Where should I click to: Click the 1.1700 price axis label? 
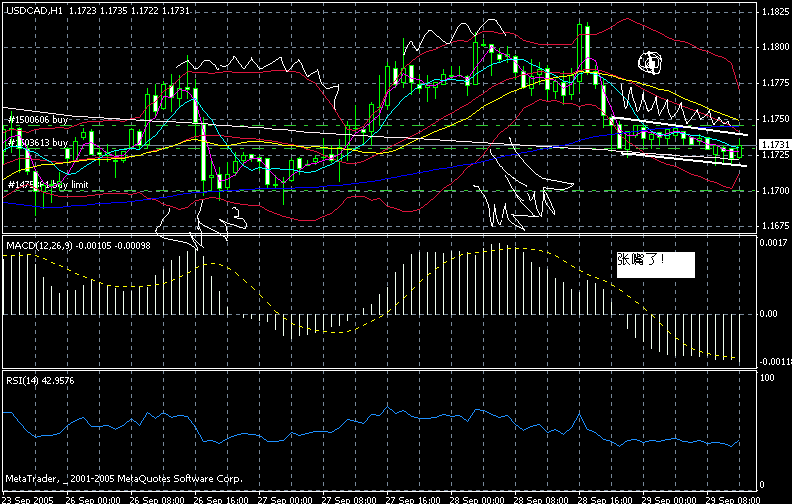(776, 190)
